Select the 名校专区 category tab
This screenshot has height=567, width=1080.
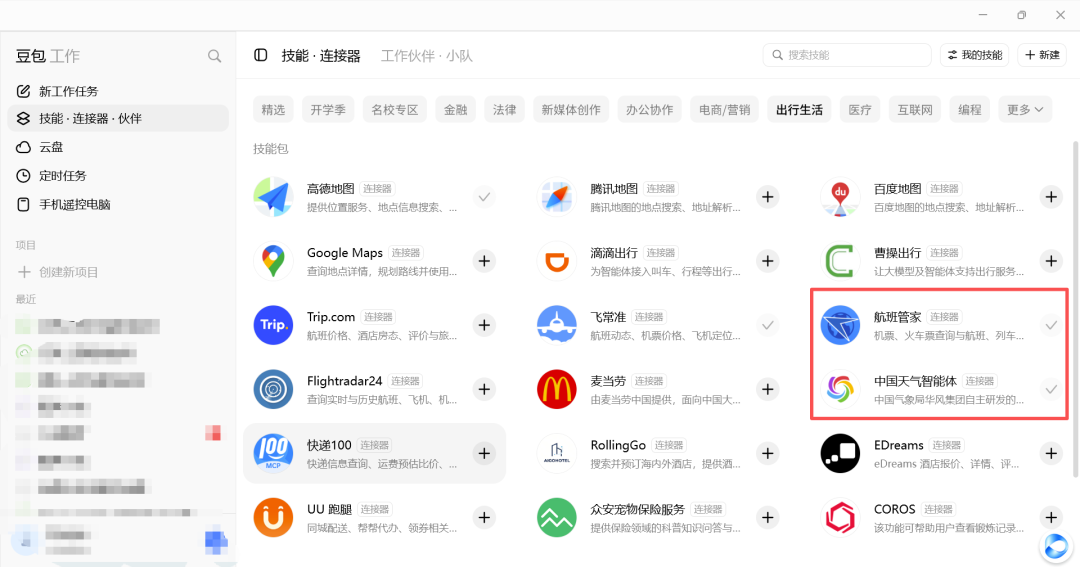395,110
